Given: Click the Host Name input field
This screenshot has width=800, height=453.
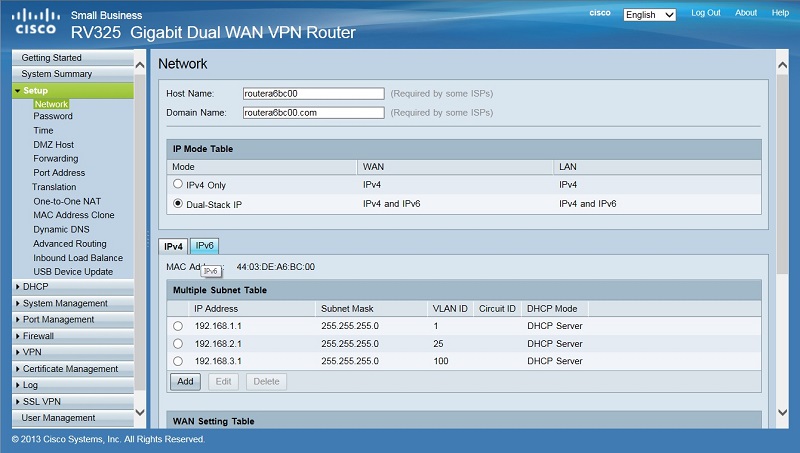Looking at the screenshot, I should [313, 93].
